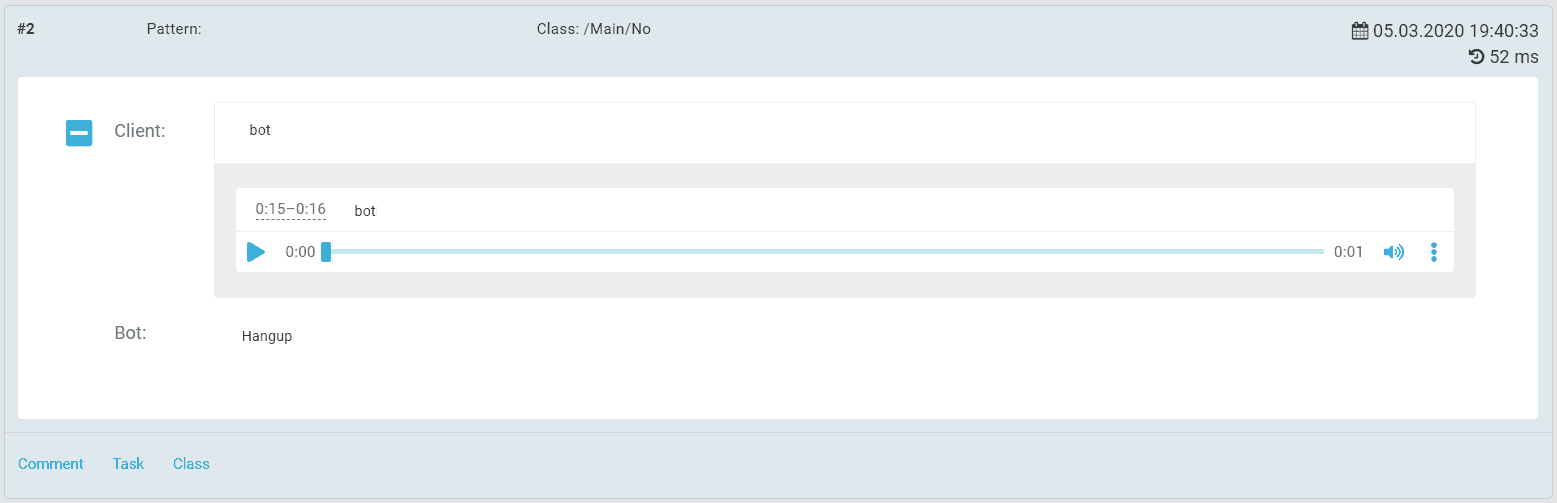Open the Task link

click(x=128, y=464)
